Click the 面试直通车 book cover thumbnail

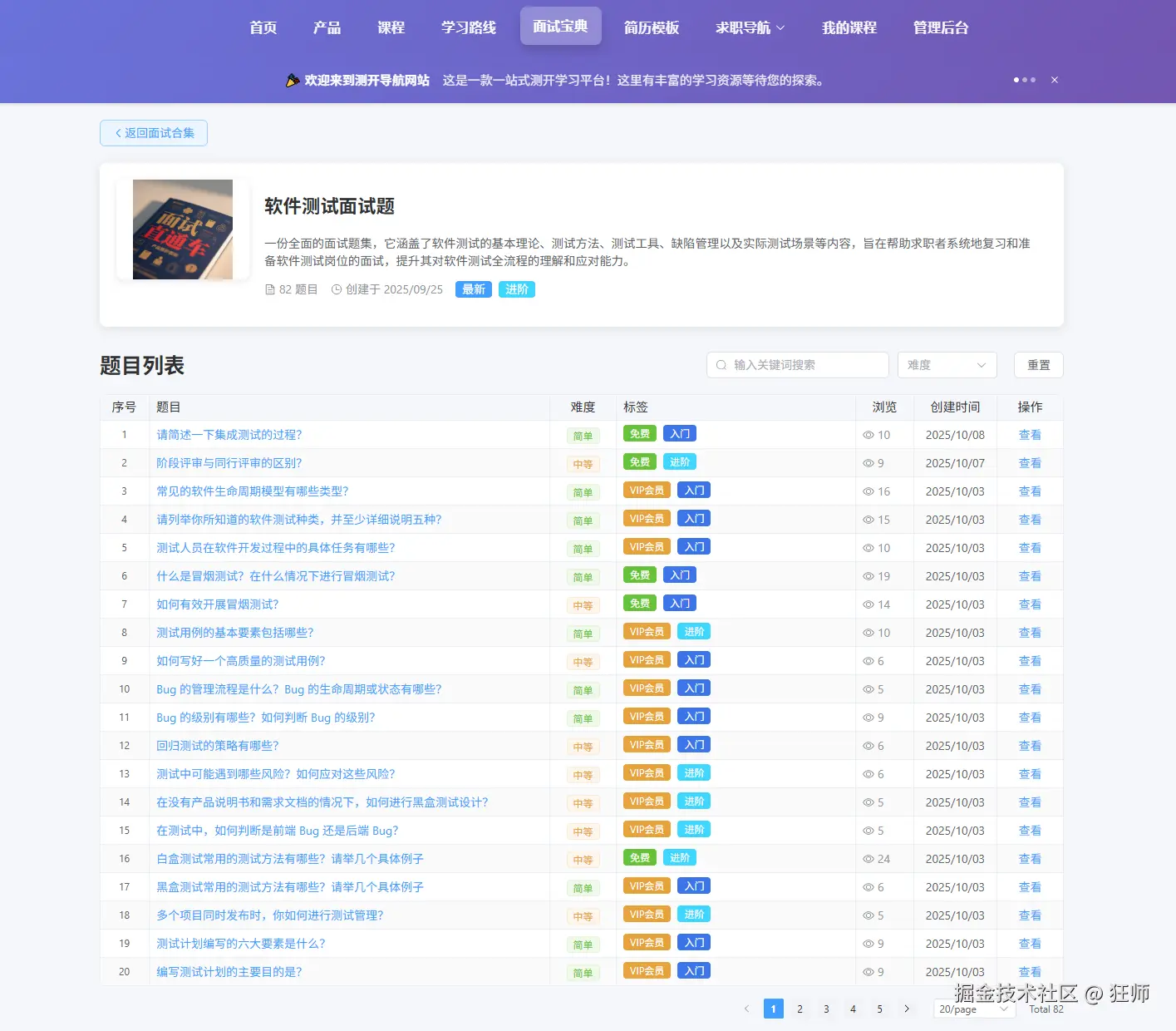(x=183, y=229)
